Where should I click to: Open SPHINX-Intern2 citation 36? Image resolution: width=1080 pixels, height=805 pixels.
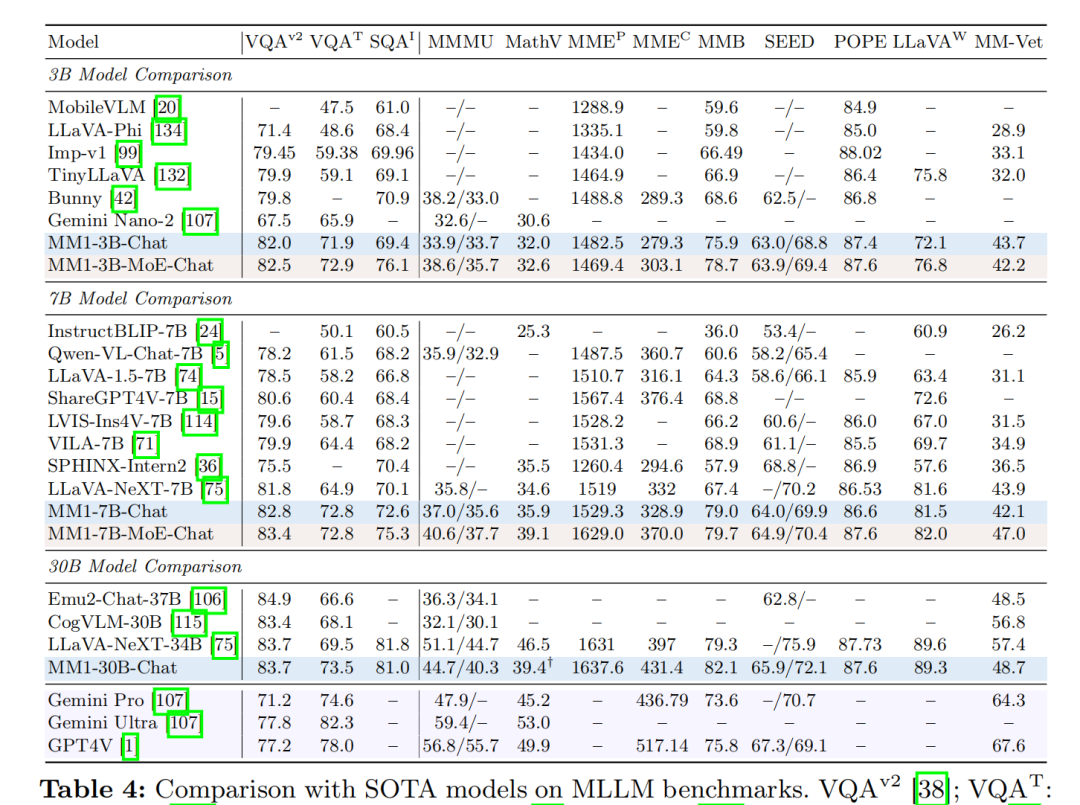point(208,466)
